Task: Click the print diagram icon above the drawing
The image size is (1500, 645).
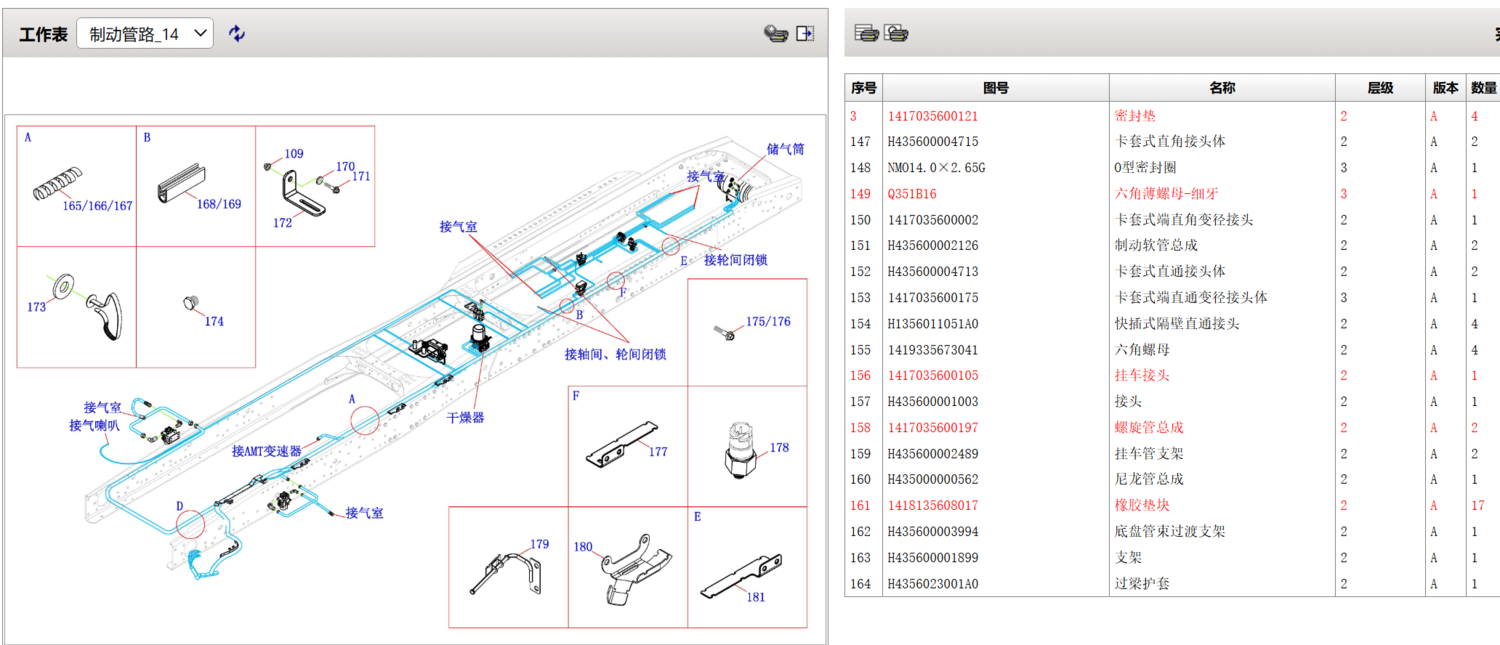Action: coord(775,32)
